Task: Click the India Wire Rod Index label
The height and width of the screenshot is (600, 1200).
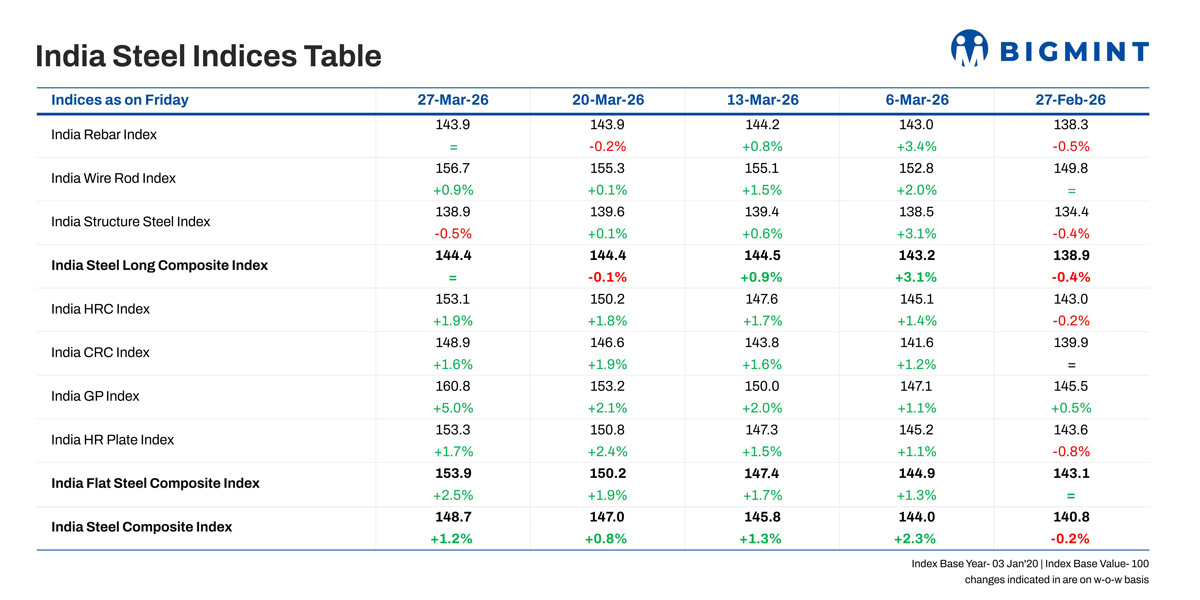Action: 113,178
